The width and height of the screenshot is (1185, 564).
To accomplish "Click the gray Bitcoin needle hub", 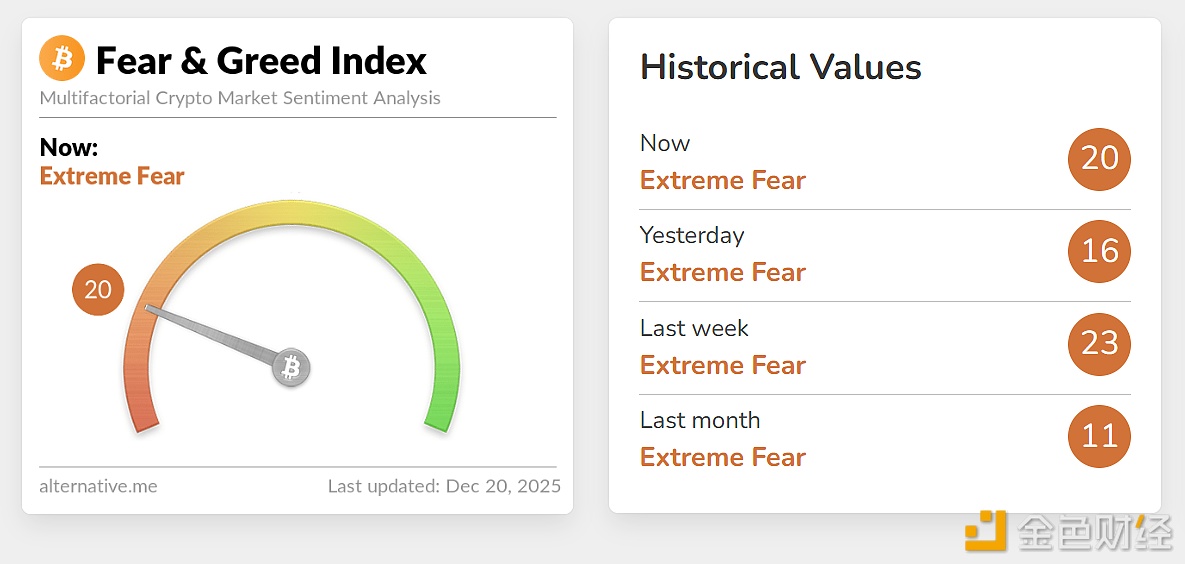I will click(x=291, y=368).
